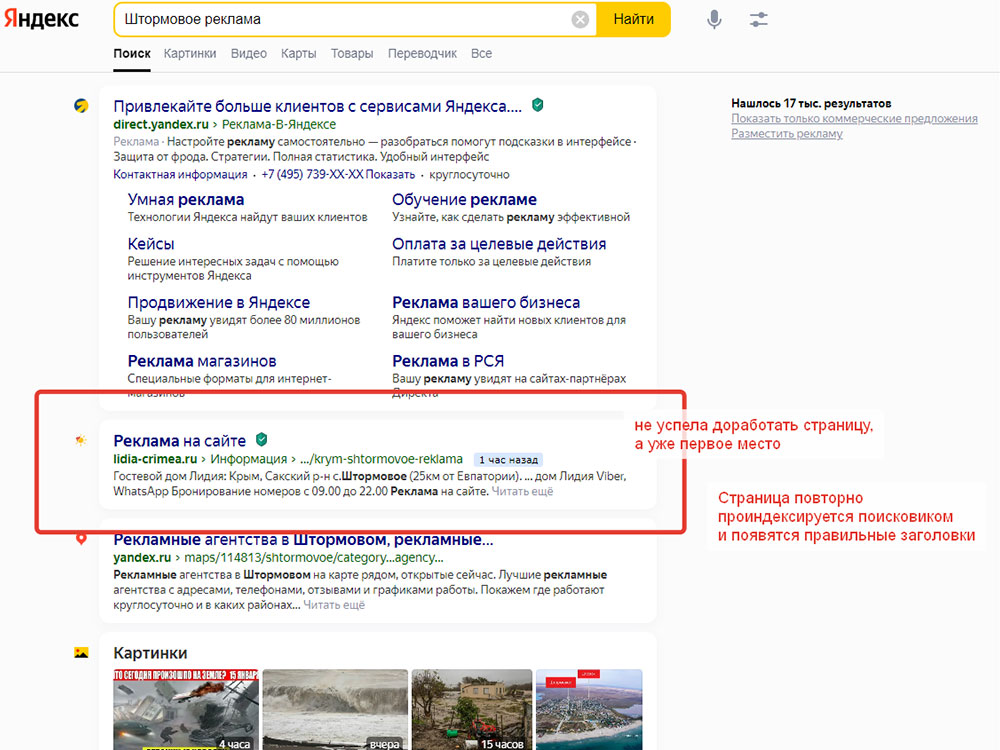Image resolution: width=1000 pixels, height=750 pixels.
Task: Click the Решение интересных задач description under Кейсы
Action: (x=233, y=268)
